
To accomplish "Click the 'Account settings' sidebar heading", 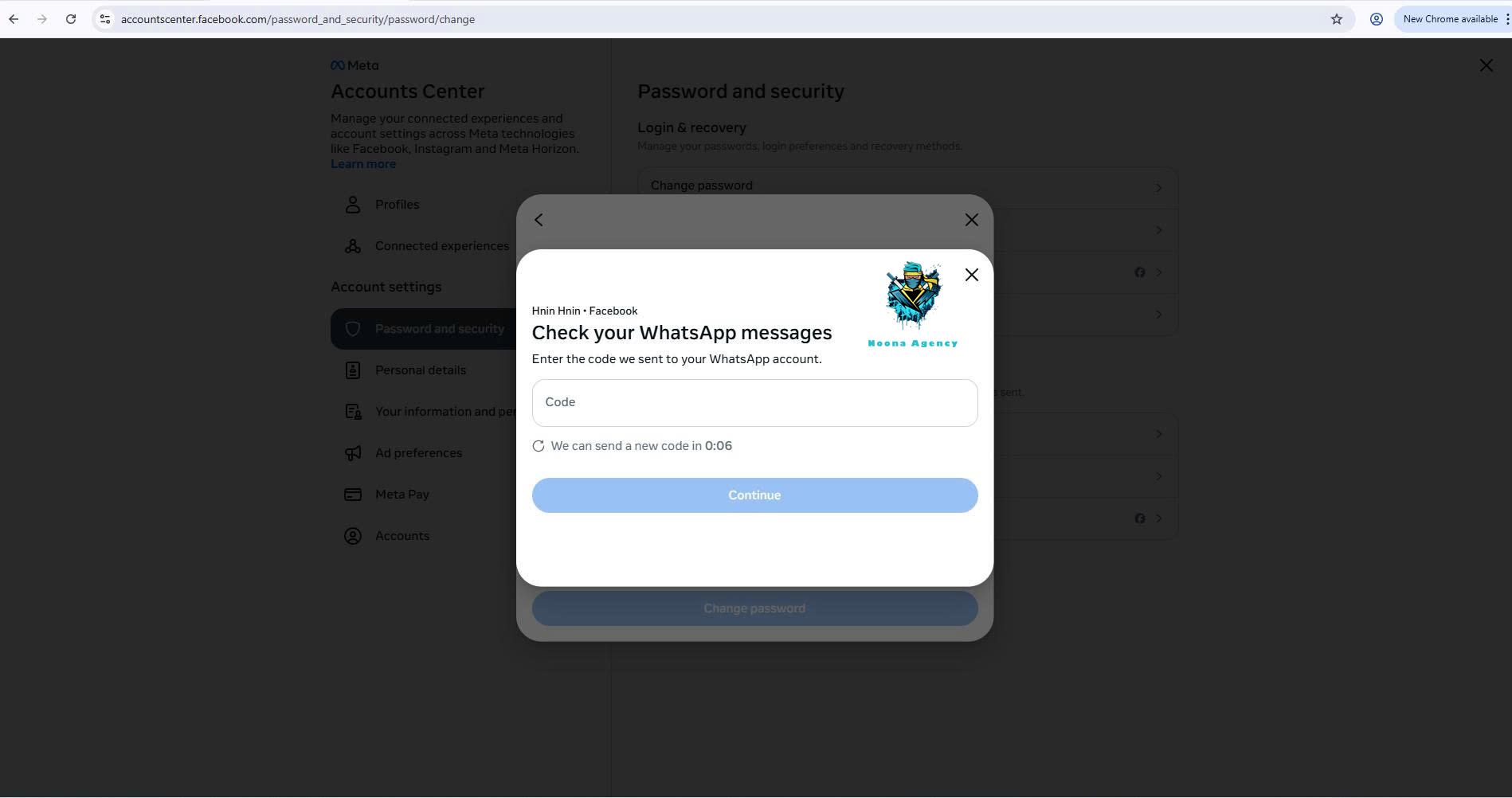I will pyautogui.click(x=386, y=287).
